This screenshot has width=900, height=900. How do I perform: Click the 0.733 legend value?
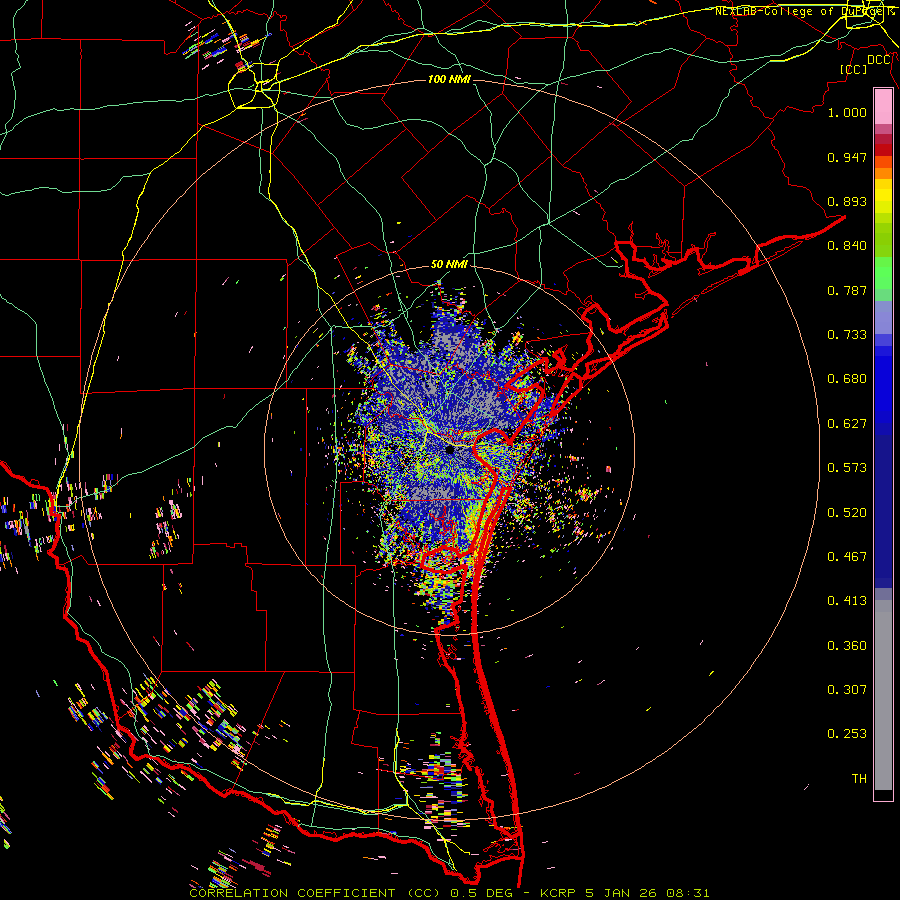(x=847, y=335)
